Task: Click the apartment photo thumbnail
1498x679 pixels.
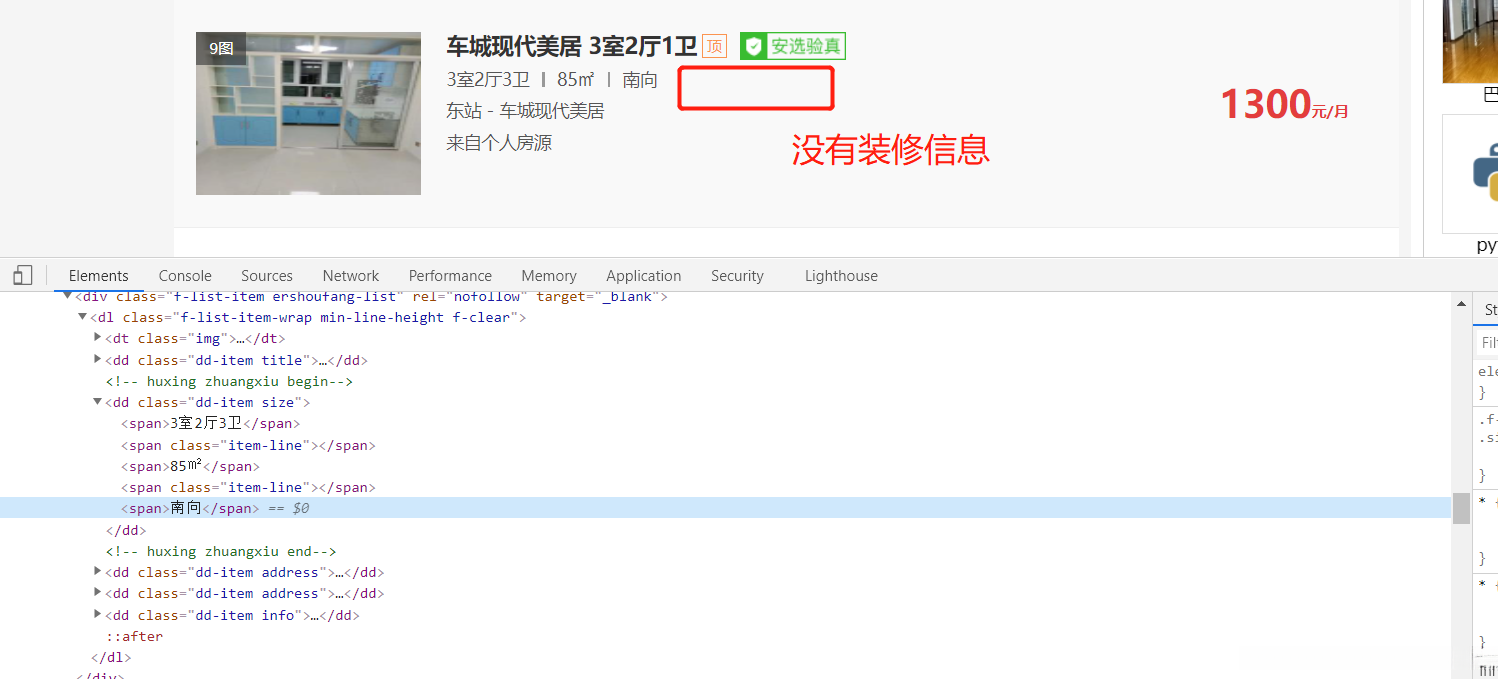Action: coord(308,112)
